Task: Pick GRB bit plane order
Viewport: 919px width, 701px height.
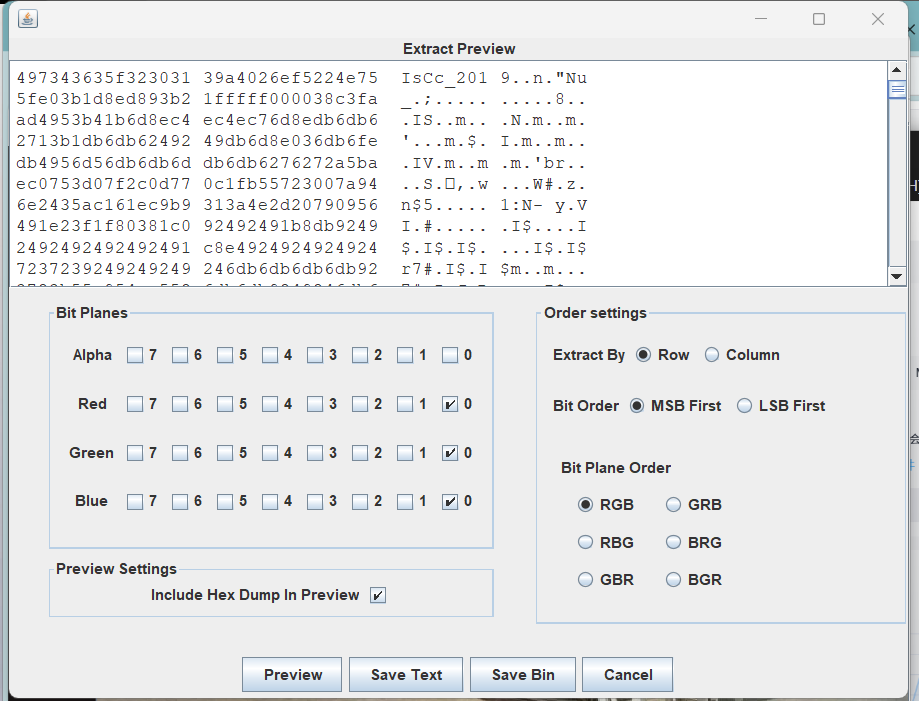Action: (x=674, y=505)
